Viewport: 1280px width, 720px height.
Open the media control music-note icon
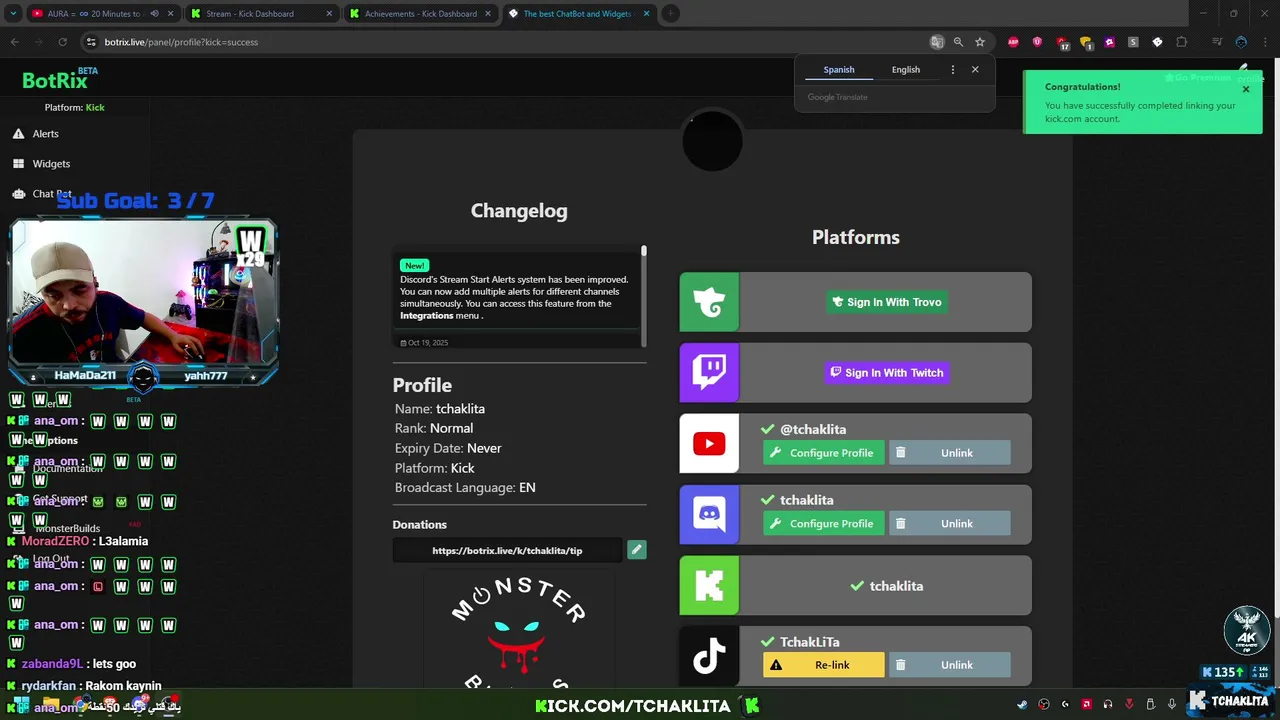point(1217,42)
